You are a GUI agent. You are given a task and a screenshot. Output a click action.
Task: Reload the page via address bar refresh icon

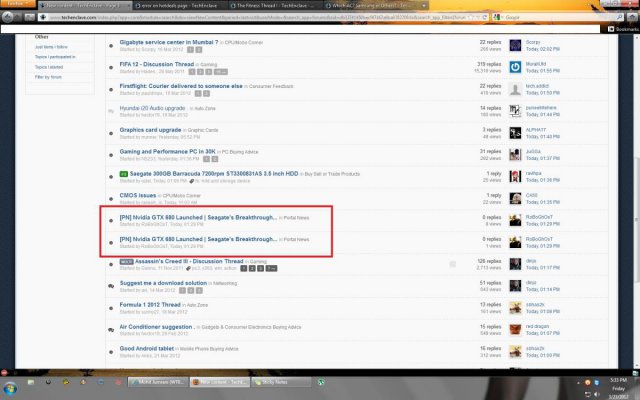tap(484, 17)
